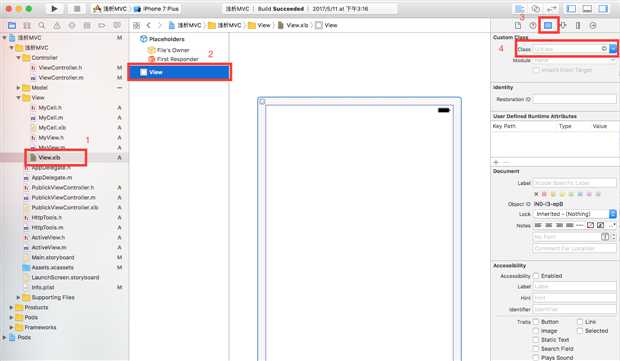Collapse the Controller folder
Image resolution: width=620 pixels, height=361 pixels.
(18, 58)
